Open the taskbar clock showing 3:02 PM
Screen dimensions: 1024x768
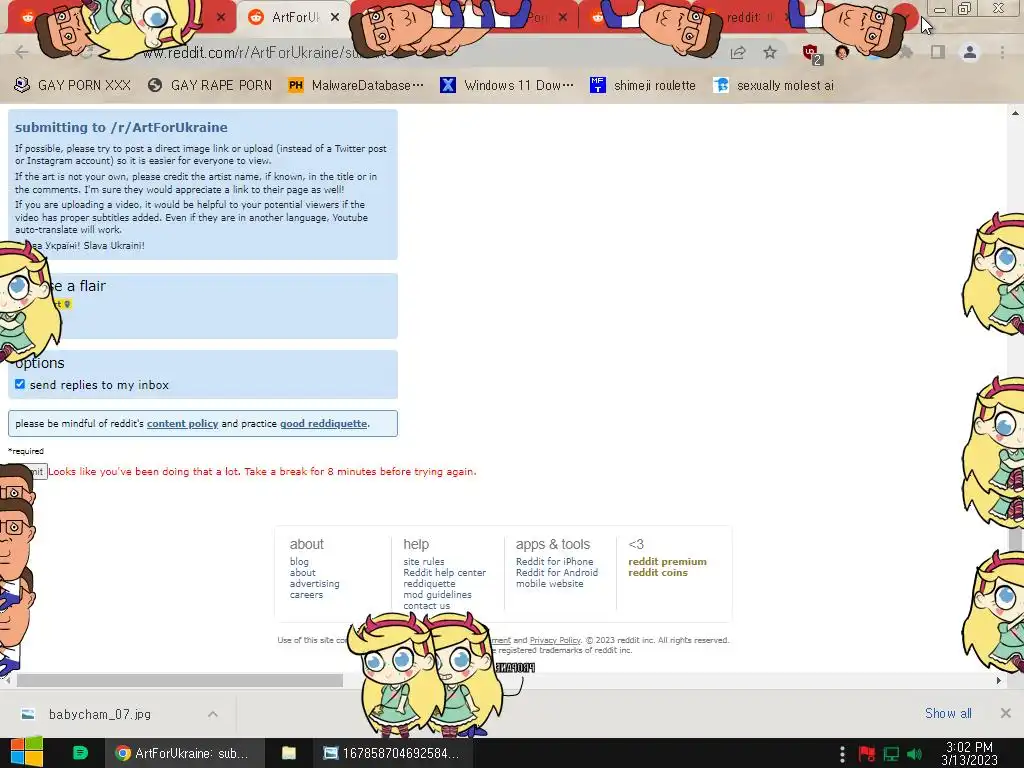click(x=969, y=753)
